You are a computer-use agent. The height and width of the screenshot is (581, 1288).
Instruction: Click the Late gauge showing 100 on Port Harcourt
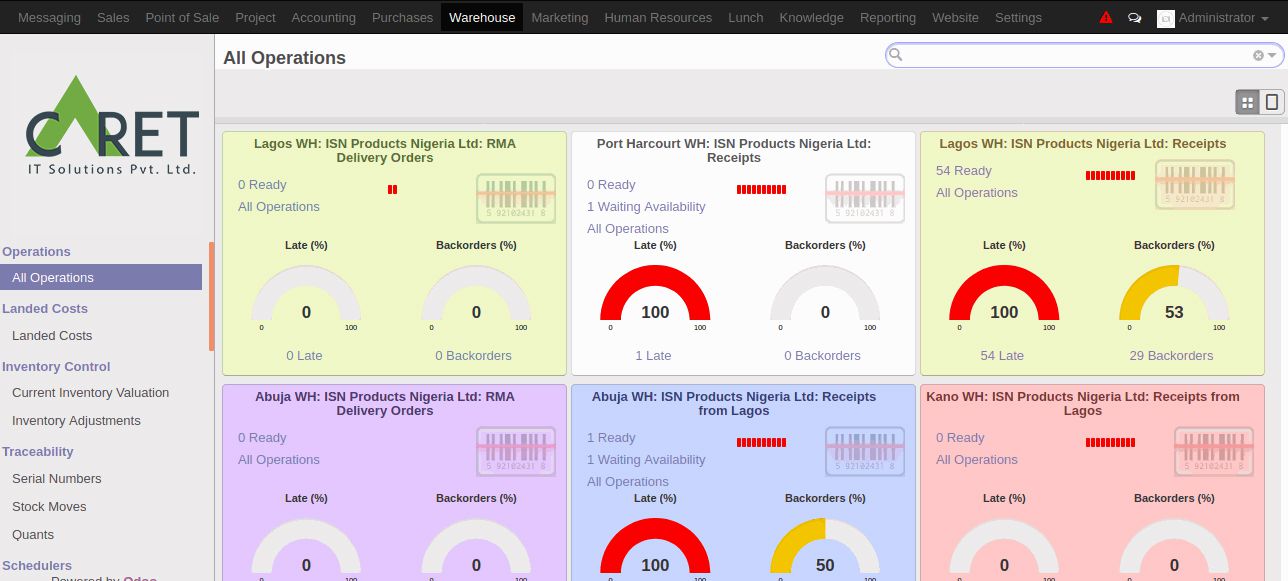655,295
